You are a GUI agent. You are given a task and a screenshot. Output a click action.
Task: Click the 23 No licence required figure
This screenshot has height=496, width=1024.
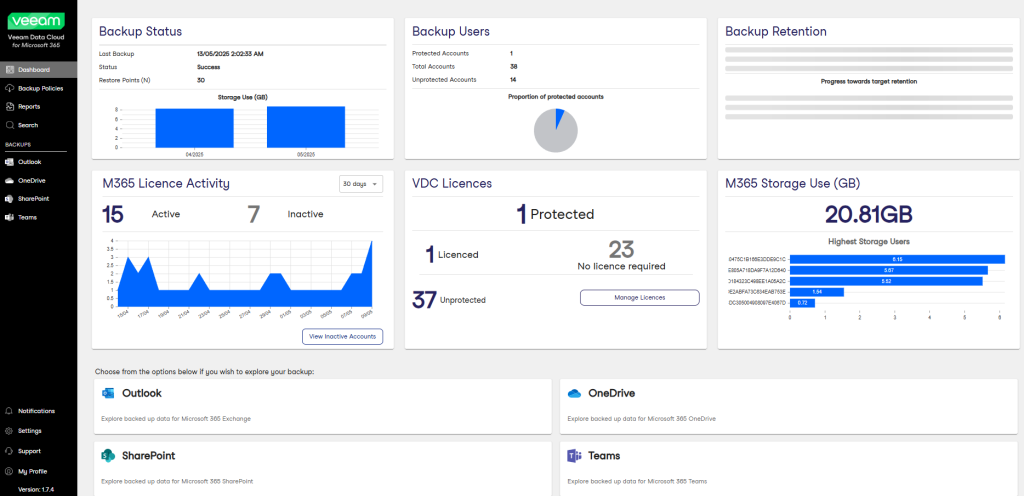(x=621, y=249)
